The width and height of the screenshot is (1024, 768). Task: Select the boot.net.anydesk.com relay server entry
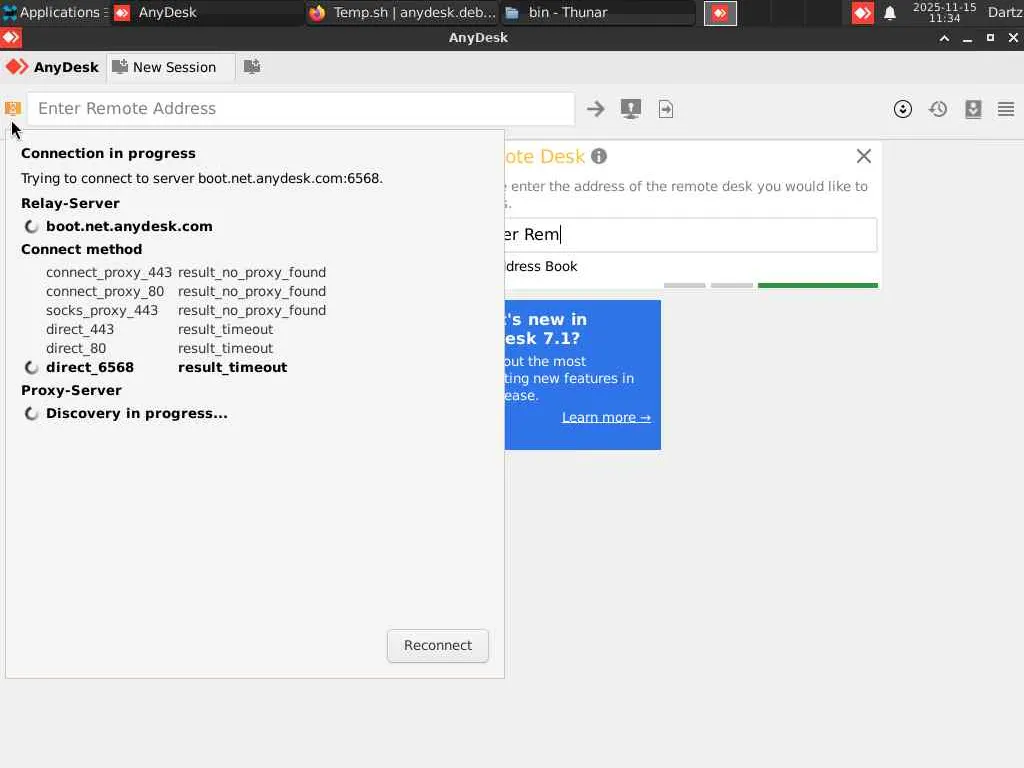coord(129,227)
